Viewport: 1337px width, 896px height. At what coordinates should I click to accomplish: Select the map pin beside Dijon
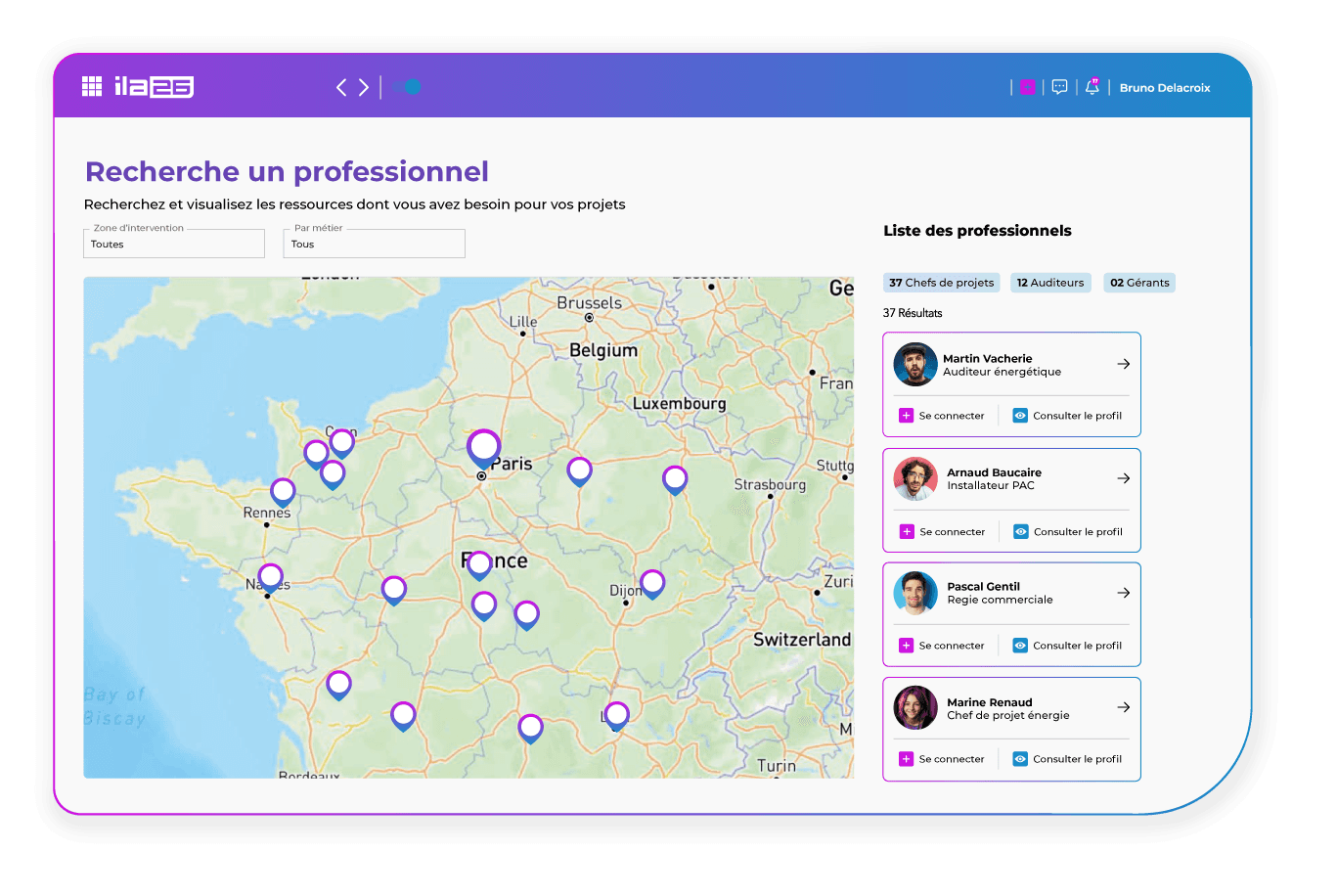click(652, 585)
